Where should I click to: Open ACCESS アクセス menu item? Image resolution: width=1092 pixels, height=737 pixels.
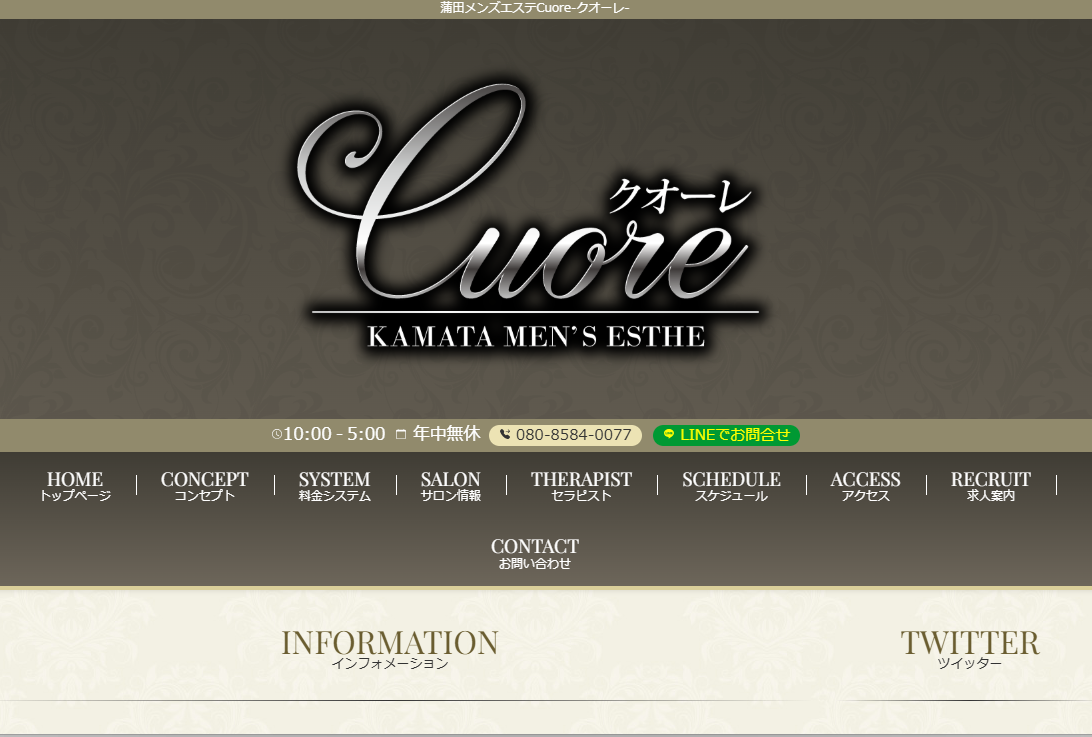click(865, 486)
